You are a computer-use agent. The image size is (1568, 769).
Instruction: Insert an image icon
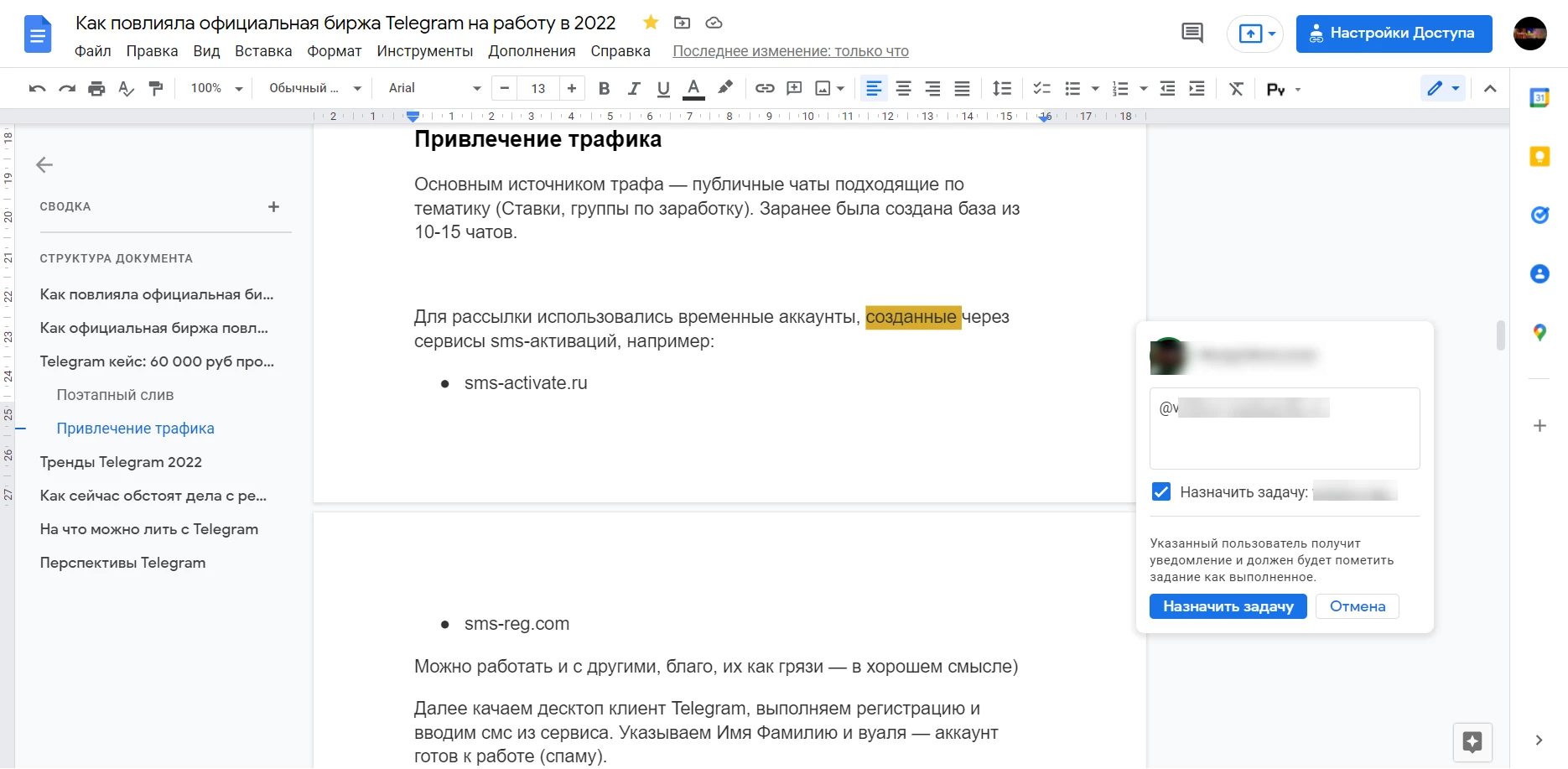(x=823, y=89)
